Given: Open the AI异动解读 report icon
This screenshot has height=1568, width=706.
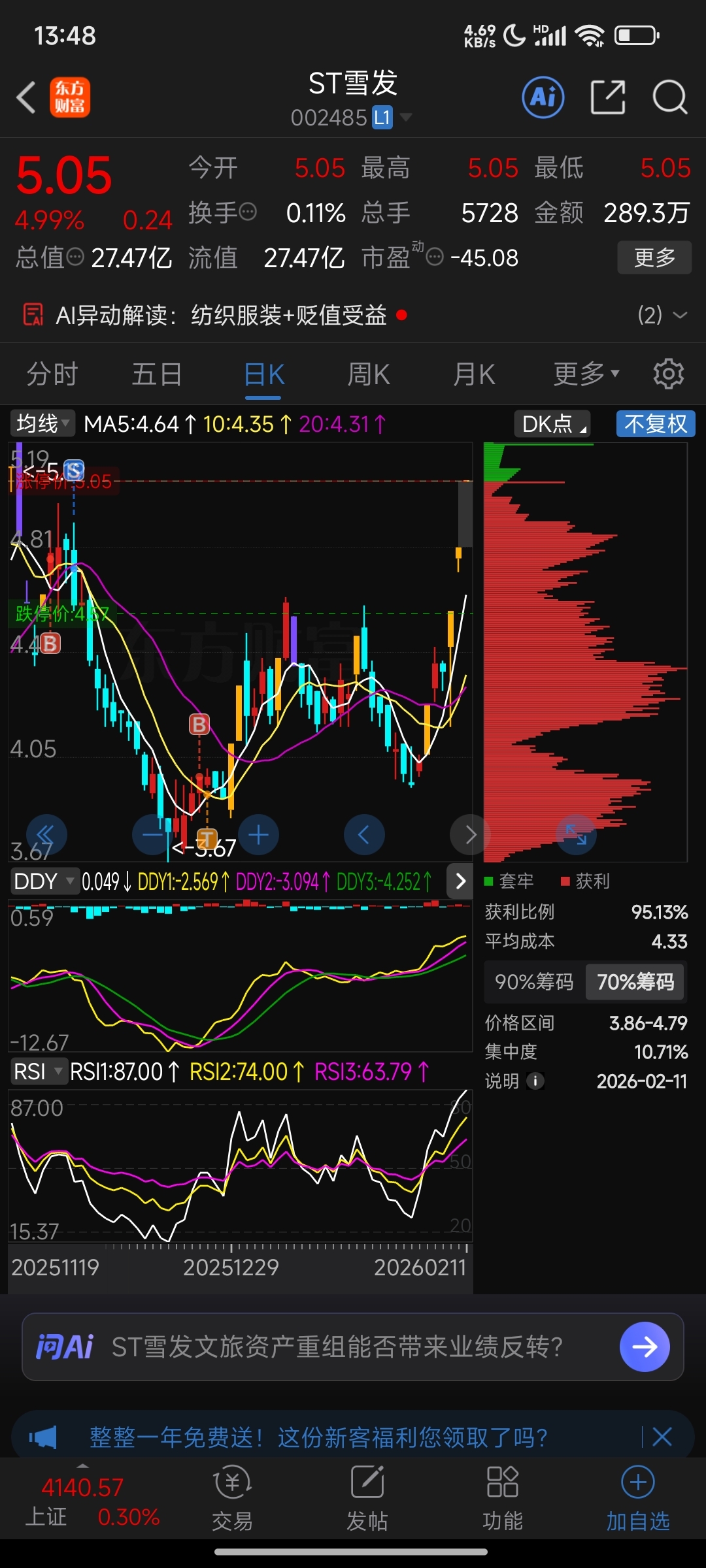Looking at the screenshot, I should pyautogui.click(x=33, y=315).
